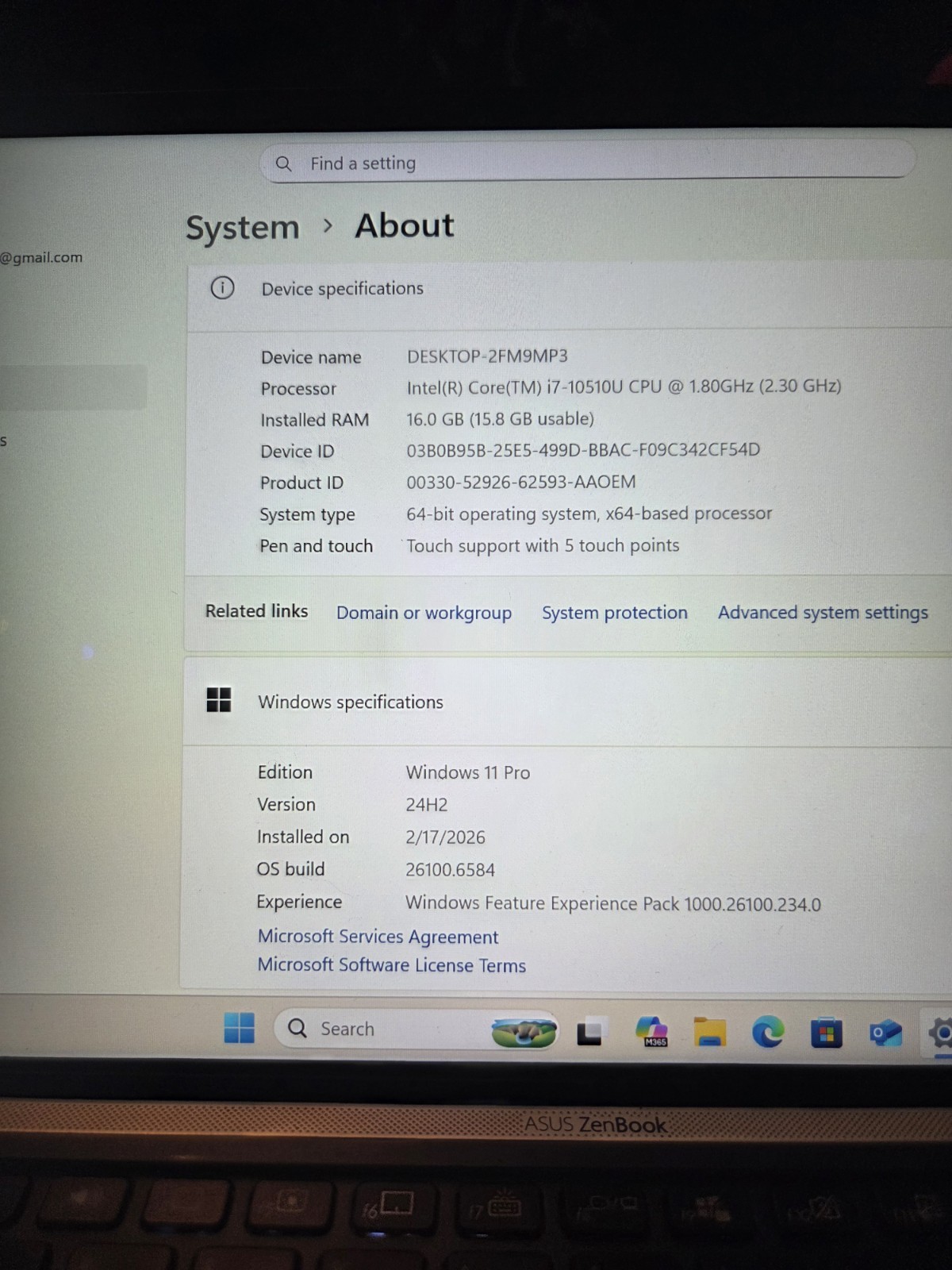The image size is (952, 1270).
Task: Click the Experience label
Action: point(299,902)
